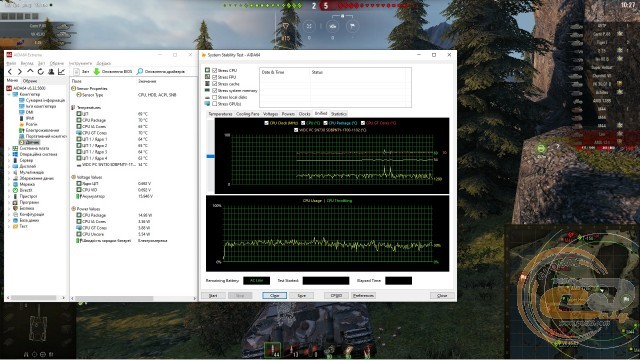Viewport: 640px width, 360px height.
Task: Open the user/manage report icon
Action: (x=51, y=72)
